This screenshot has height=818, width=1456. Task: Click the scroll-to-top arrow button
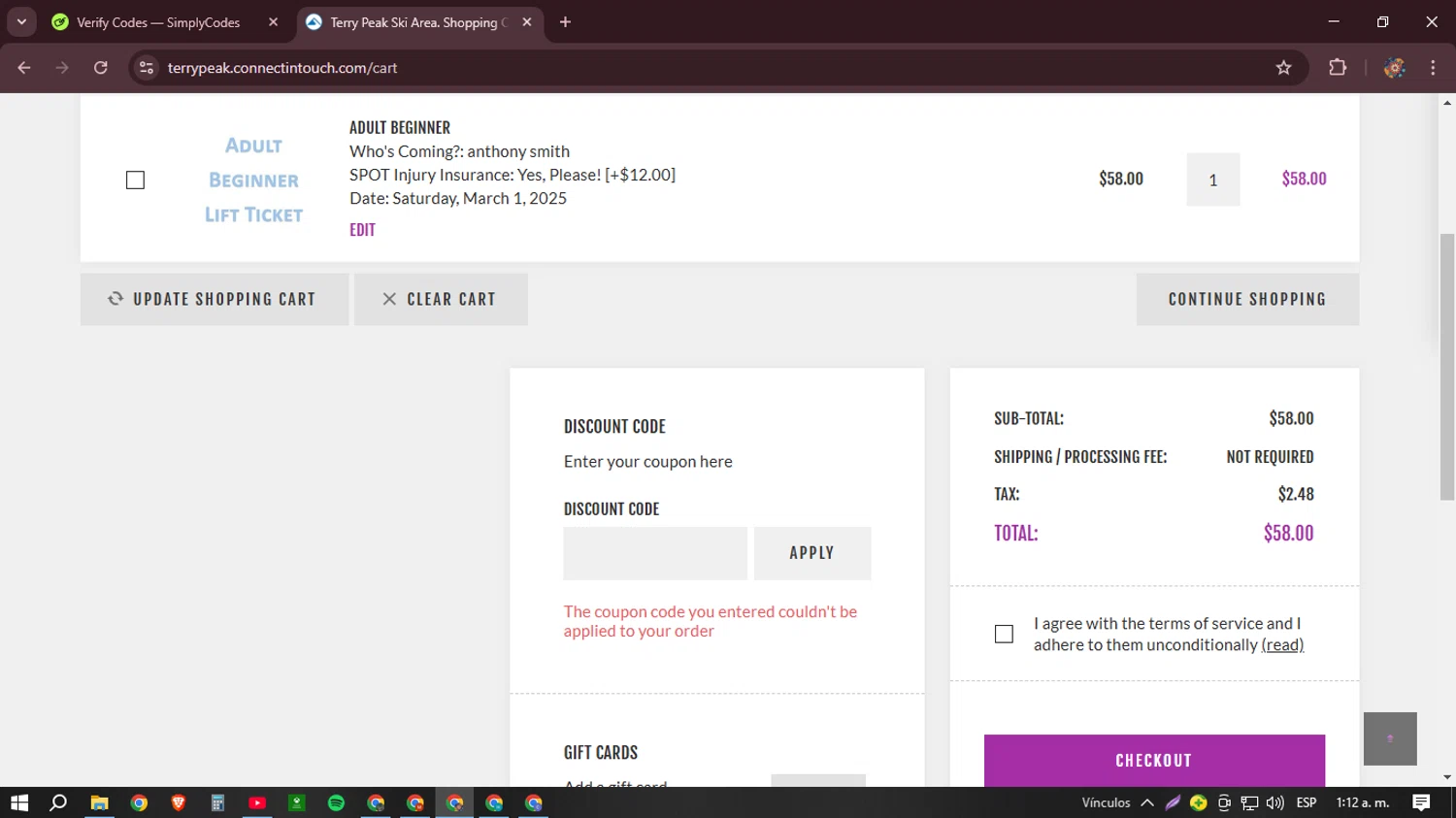click(x=1390, y=738)
